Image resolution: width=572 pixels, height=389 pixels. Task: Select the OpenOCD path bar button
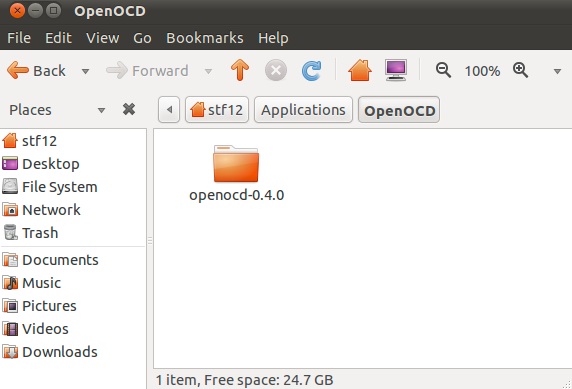tap(399, 109)
